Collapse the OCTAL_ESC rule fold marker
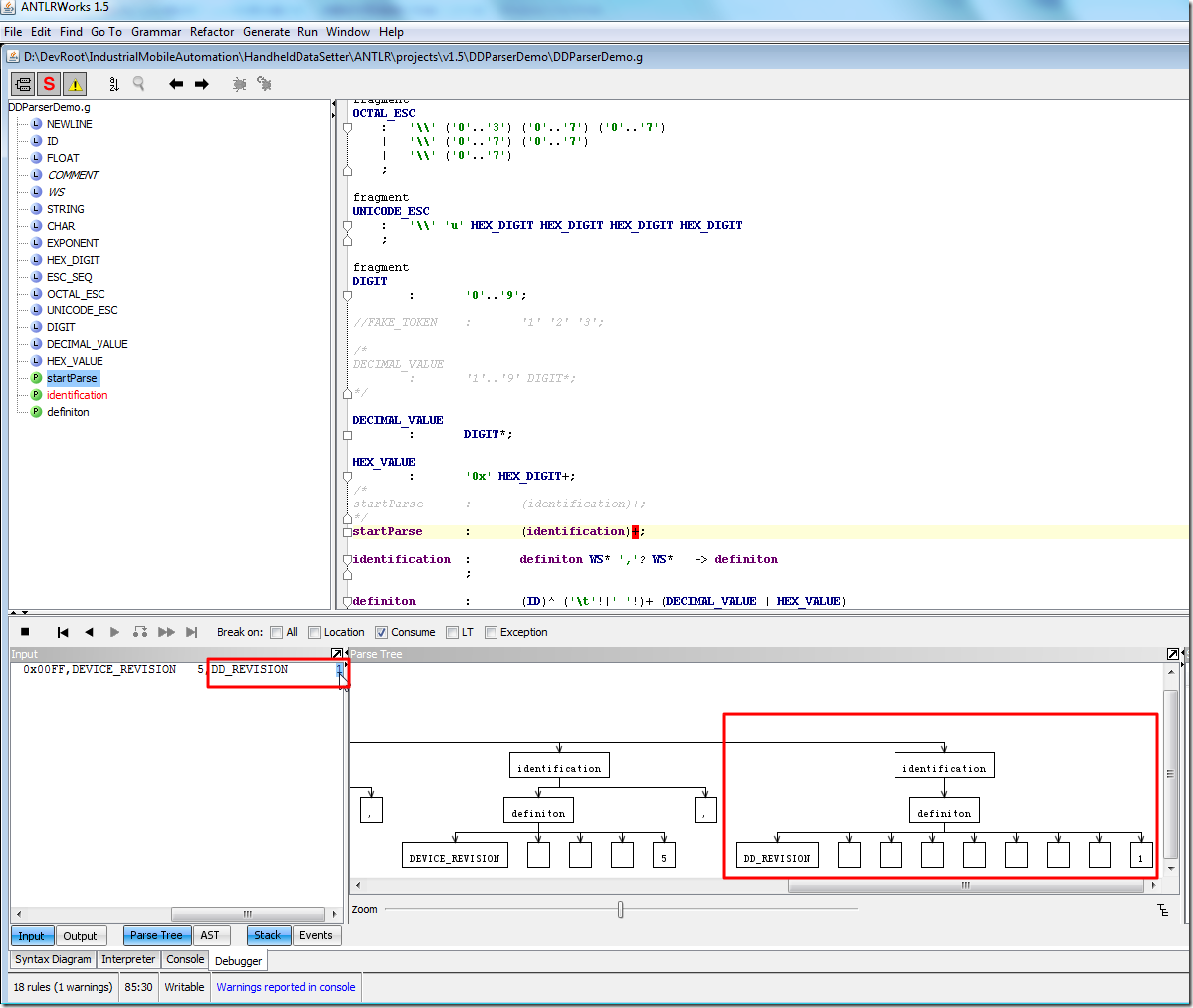Image resolution: width=1193 pixels, height=1008 pixels. coord(347,127)
